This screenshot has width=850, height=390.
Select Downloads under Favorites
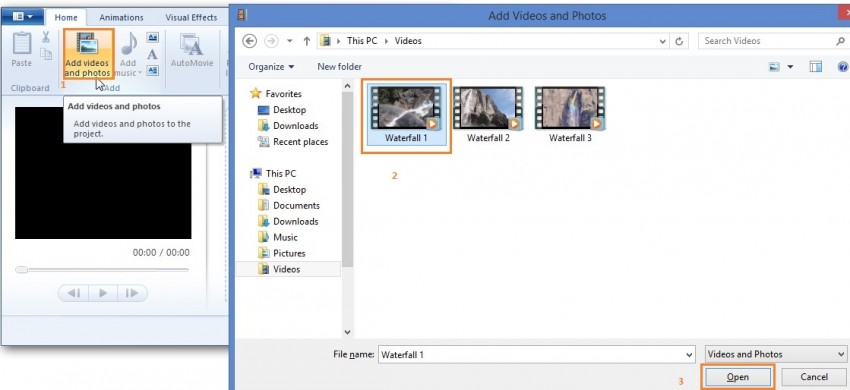point(288,125)
